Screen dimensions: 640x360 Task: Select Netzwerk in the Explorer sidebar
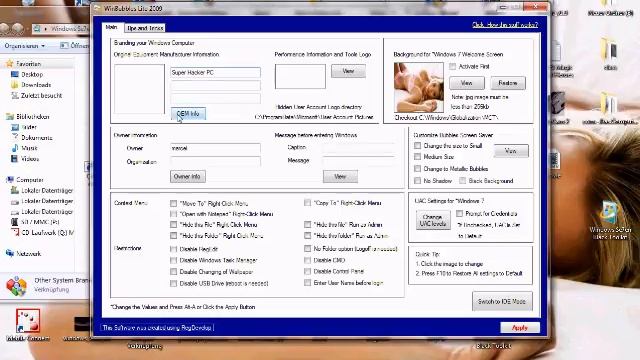pos(28,253)
